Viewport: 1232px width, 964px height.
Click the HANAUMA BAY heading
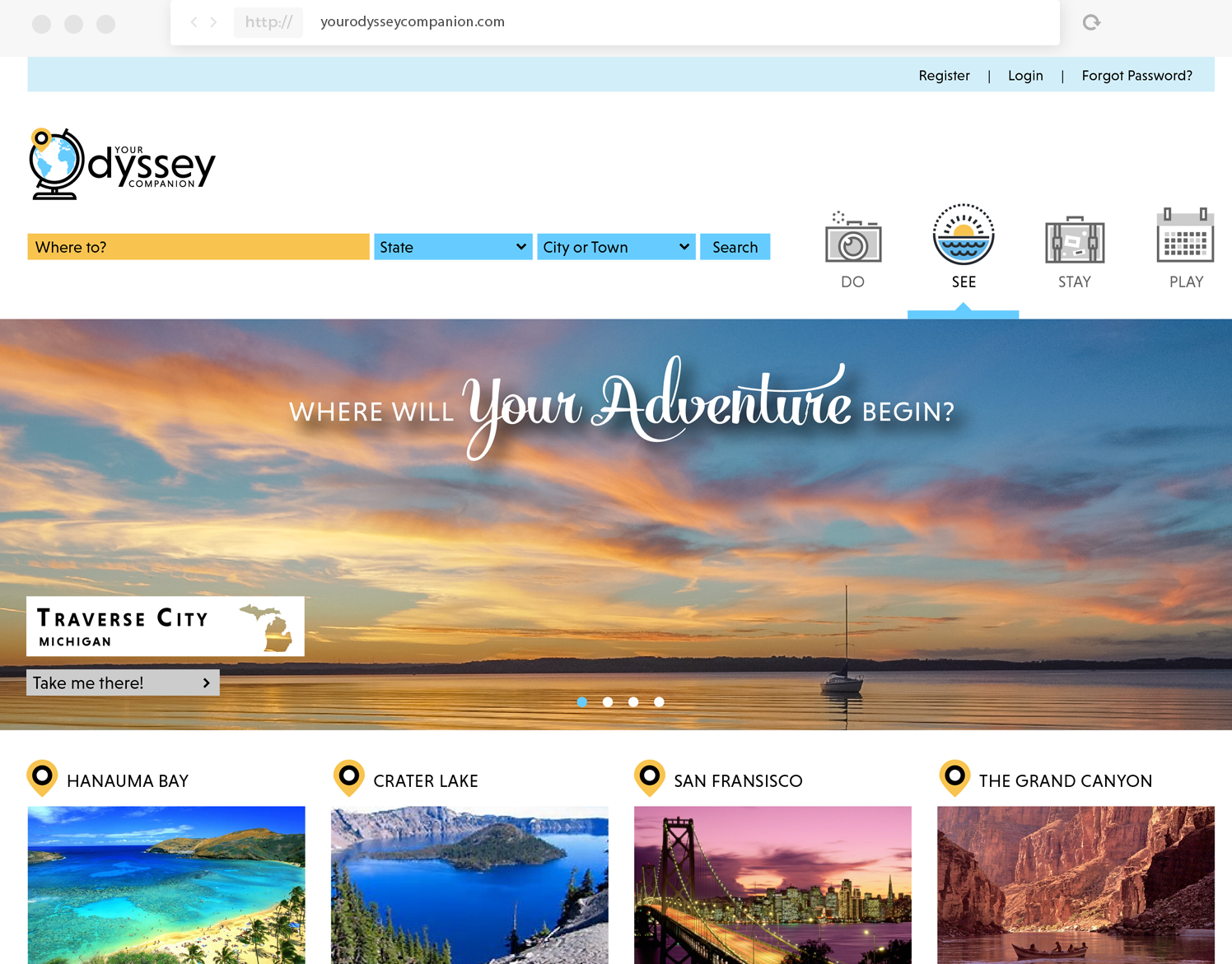tap(128, 781)
